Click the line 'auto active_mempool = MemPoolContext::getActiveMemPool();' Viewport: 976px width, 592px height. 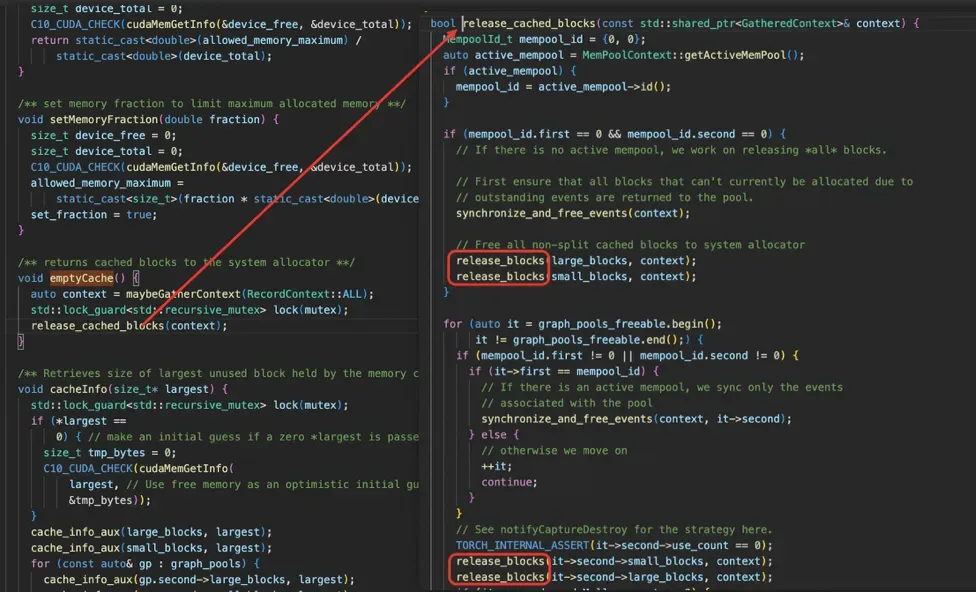624,55
